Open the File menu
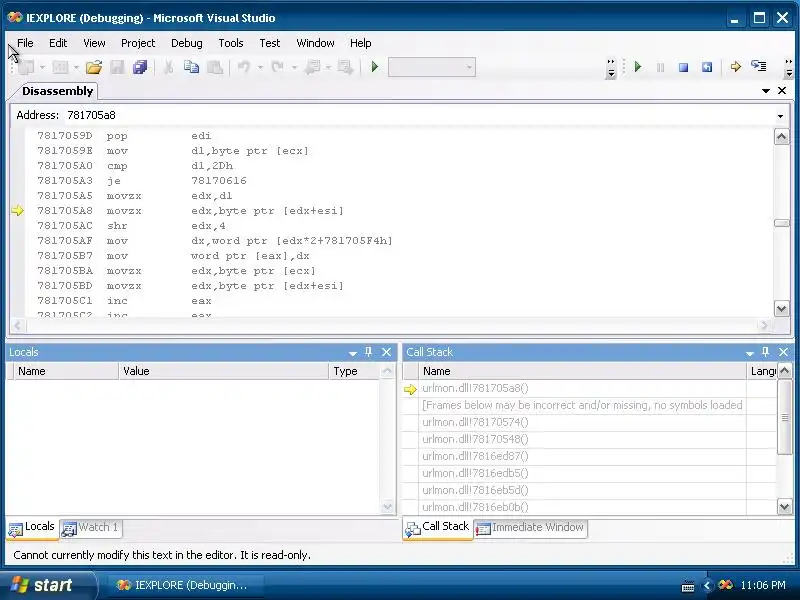The height and width of the screenshot is (600, 800). coord(25,43)
